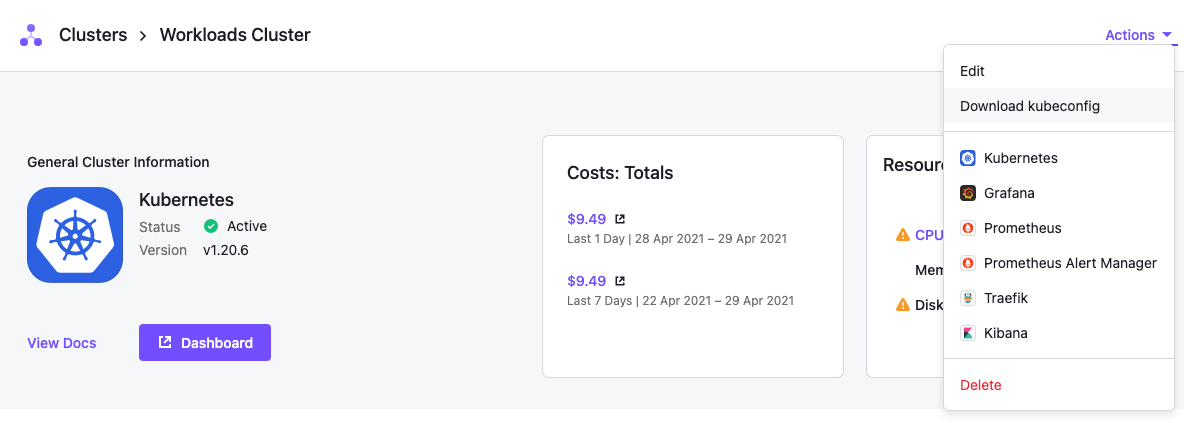The image size is (1184, 423).
Task: Collapse the Actions dropdown
Action: point(1138,36)
